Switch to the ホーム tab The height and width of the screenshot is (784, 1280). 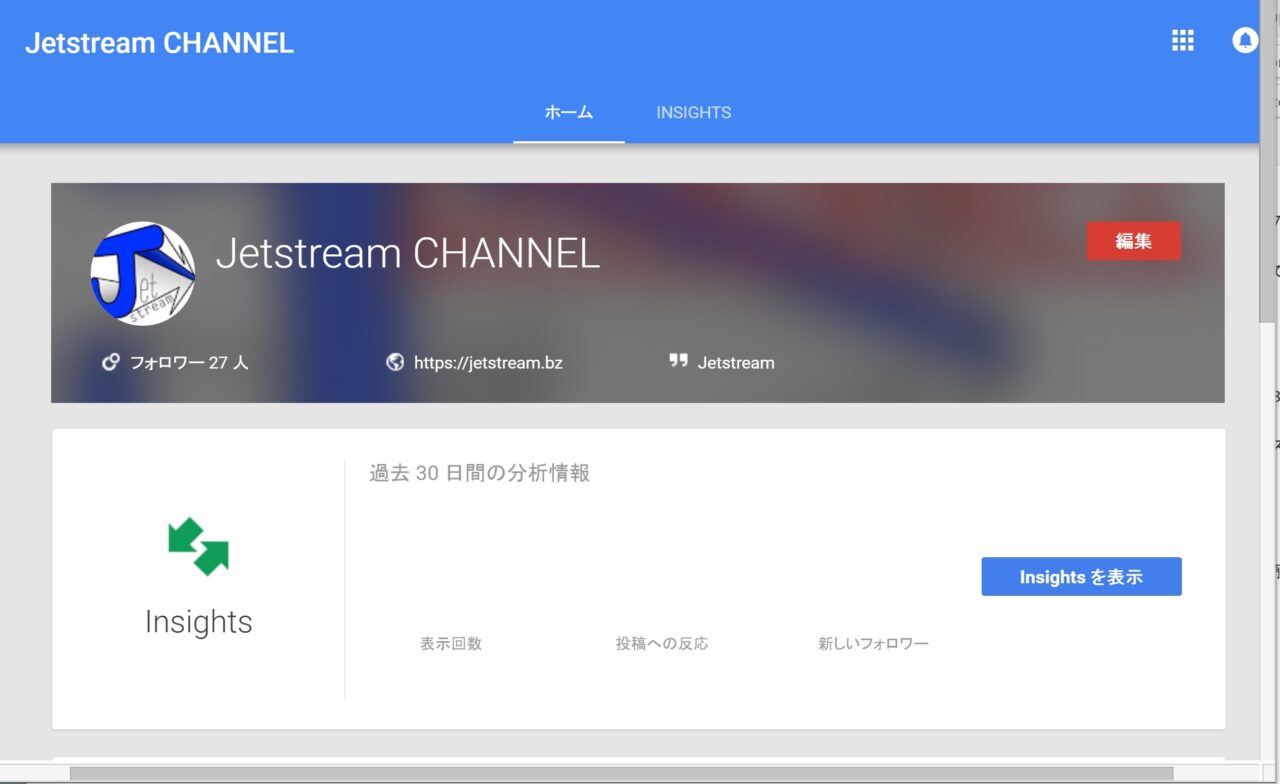point(568,113)
